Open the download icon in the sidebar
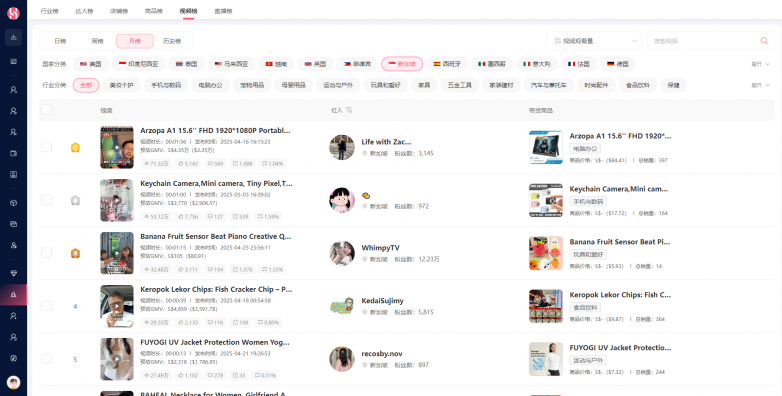 click(x=13, y=37)
